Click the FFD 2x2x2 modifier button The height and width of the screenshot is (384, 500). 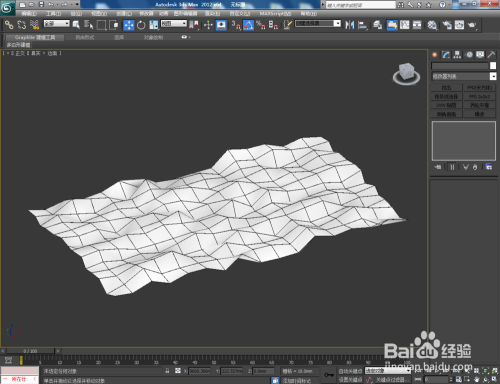point(480,96)
